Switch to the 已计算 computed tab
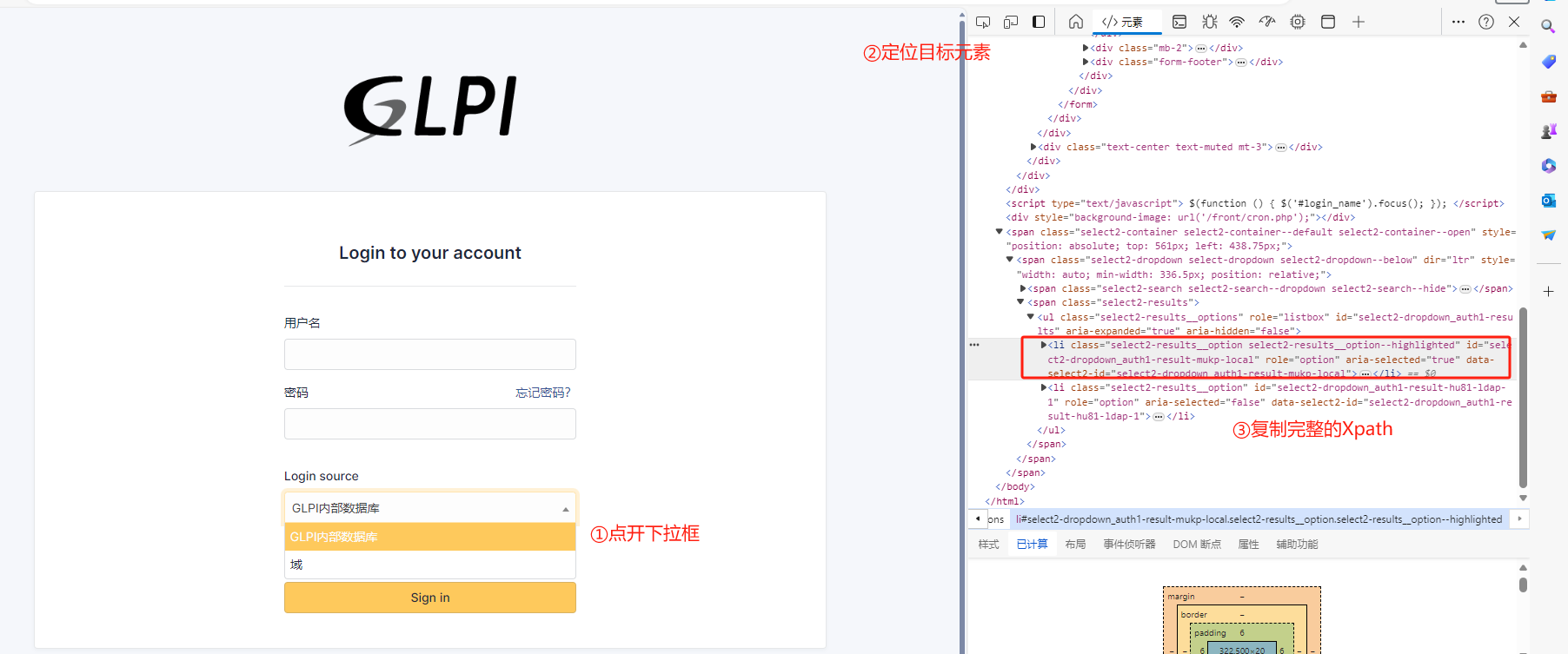The width and height of the screenshot is (1568, 654). click(x=1032, y=545)
